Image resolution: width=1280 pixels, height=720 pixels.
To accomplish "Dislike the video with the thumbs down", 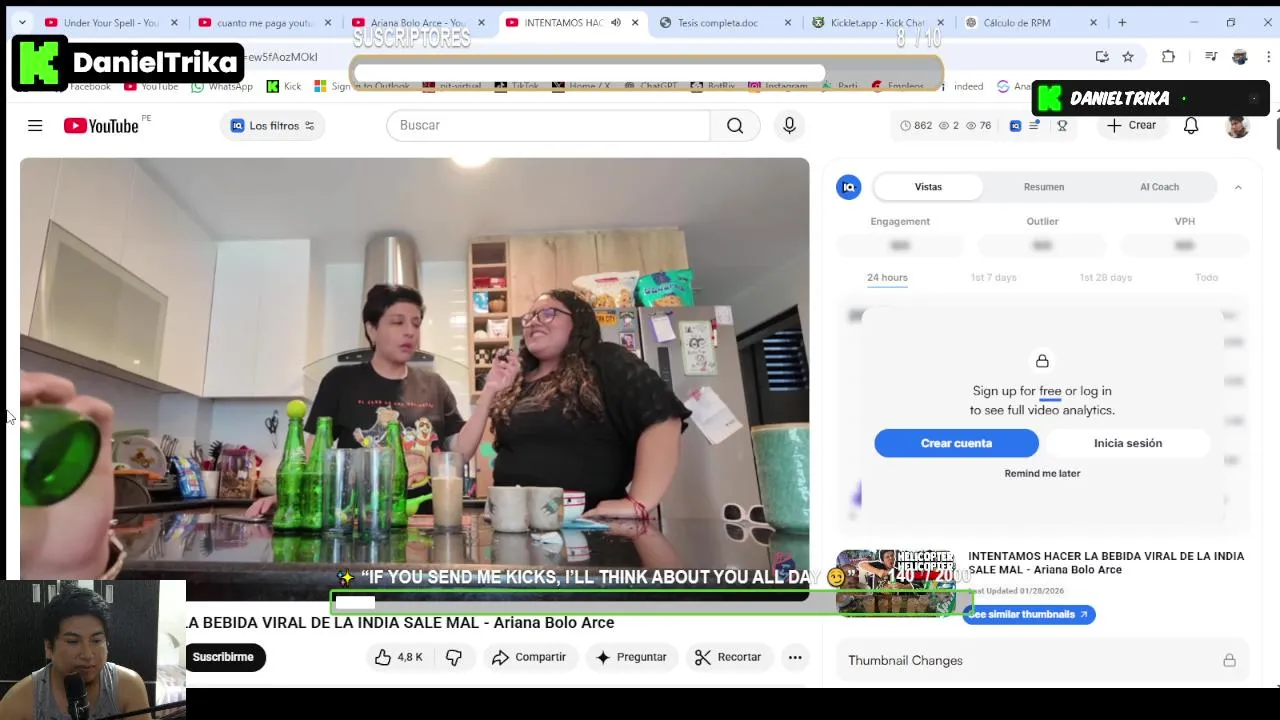I will coord(453,657).
